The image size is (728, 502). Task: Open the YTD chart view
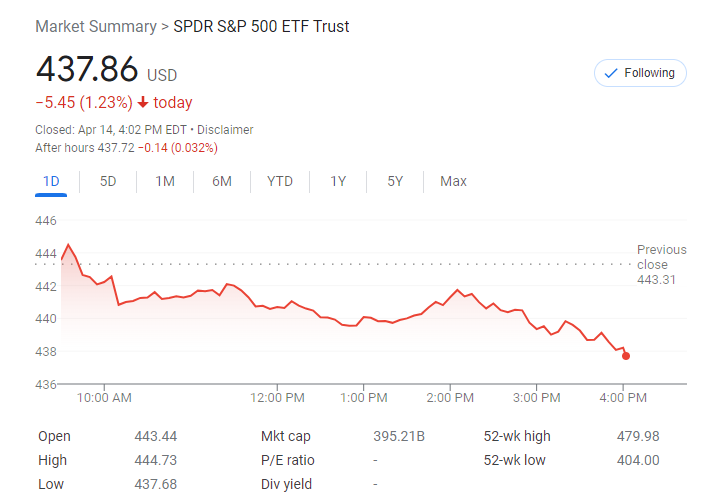[x=280, y=181]
